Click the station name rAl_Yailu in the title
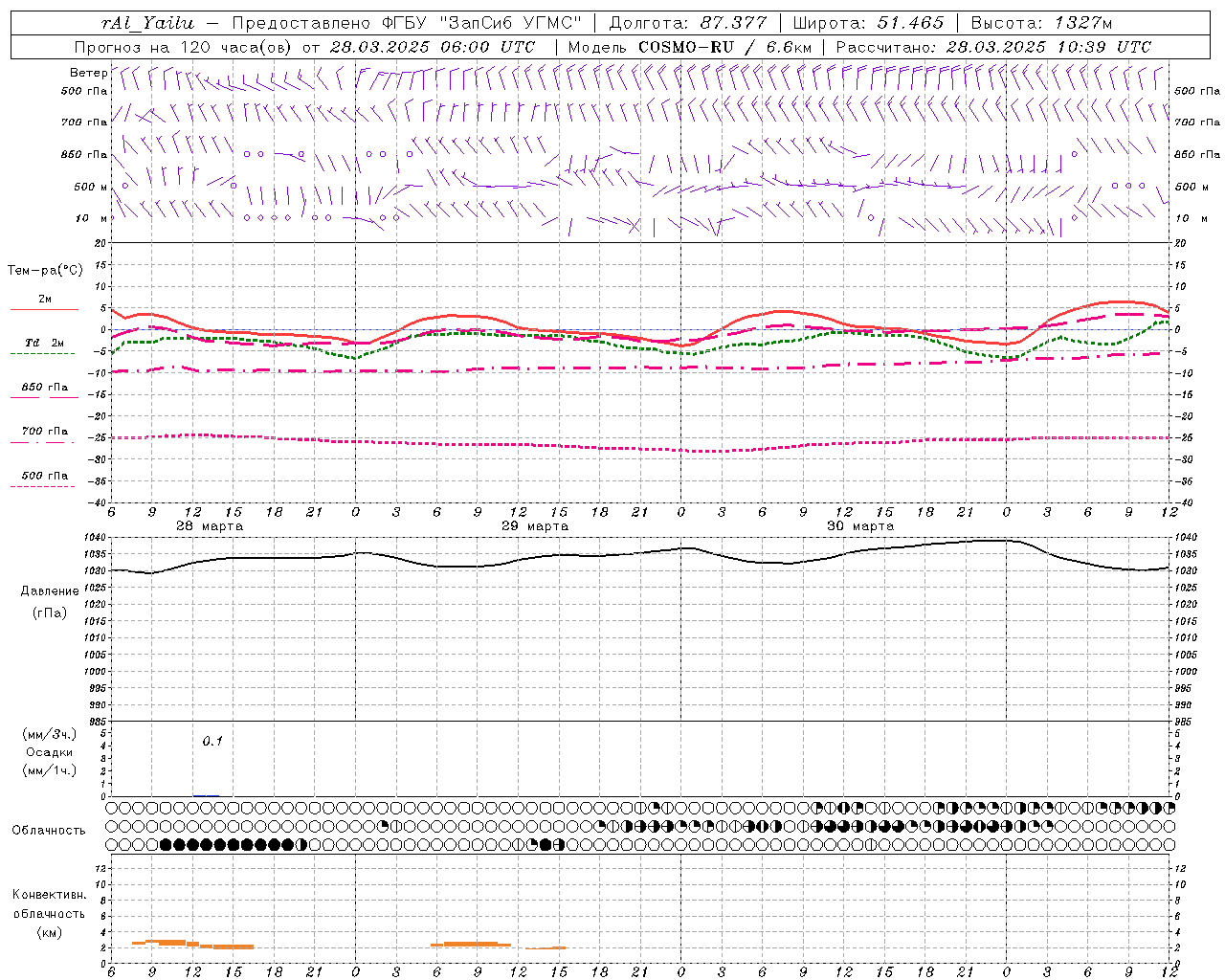Image resolution: width=1225 pixels, height=980 pixels. 148,23
